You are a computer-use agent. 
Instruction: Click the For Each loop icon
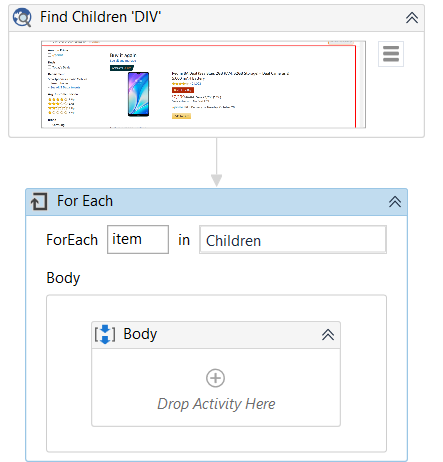click(x=39, y=202)
